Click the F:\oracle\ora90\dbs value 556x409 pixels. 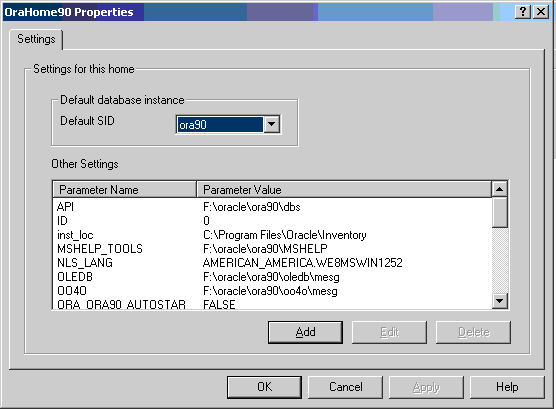(x=252, y=207)
